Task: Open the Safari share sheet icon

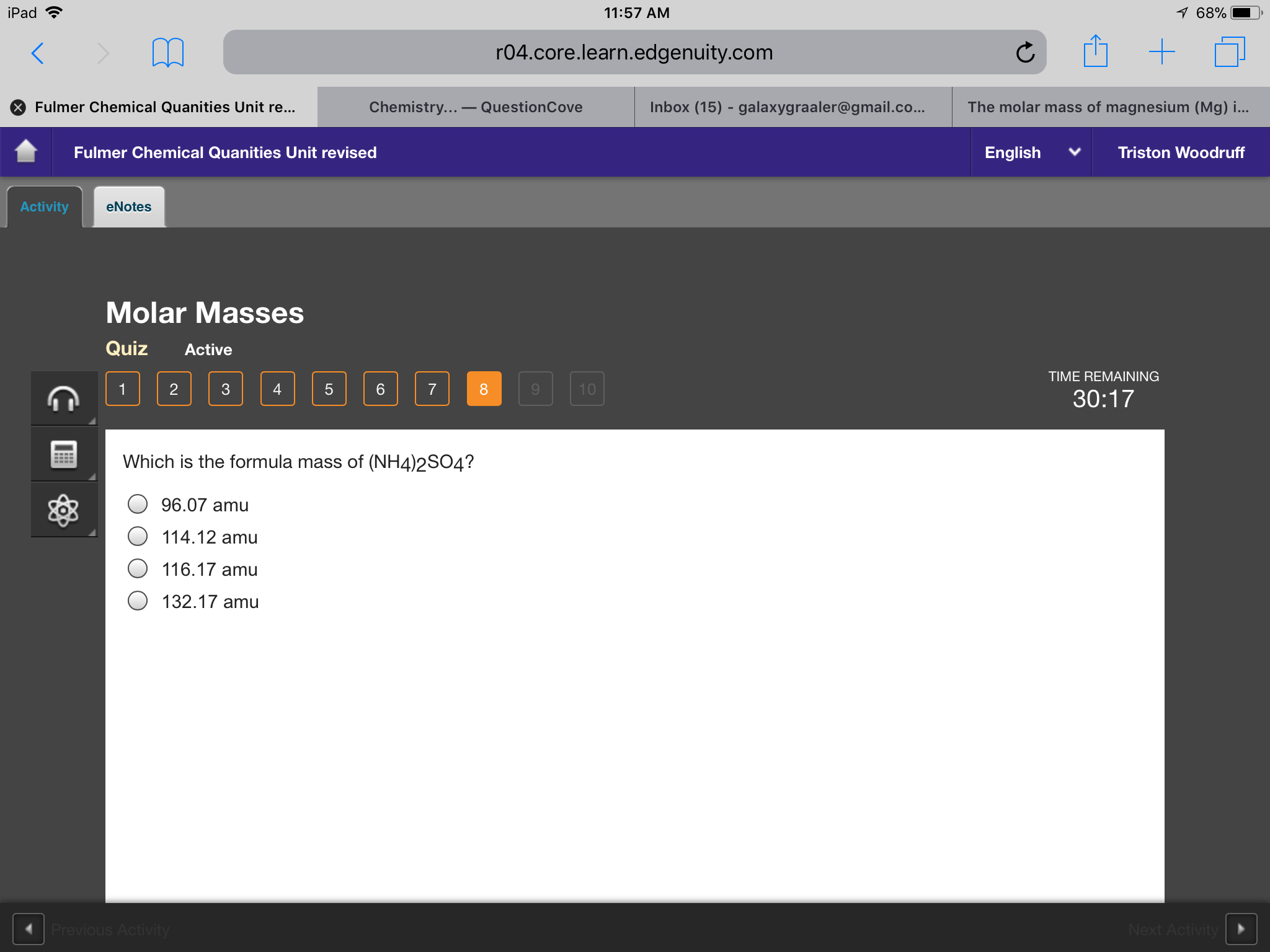Action: pyautogui.click(x=1096, y=51)
